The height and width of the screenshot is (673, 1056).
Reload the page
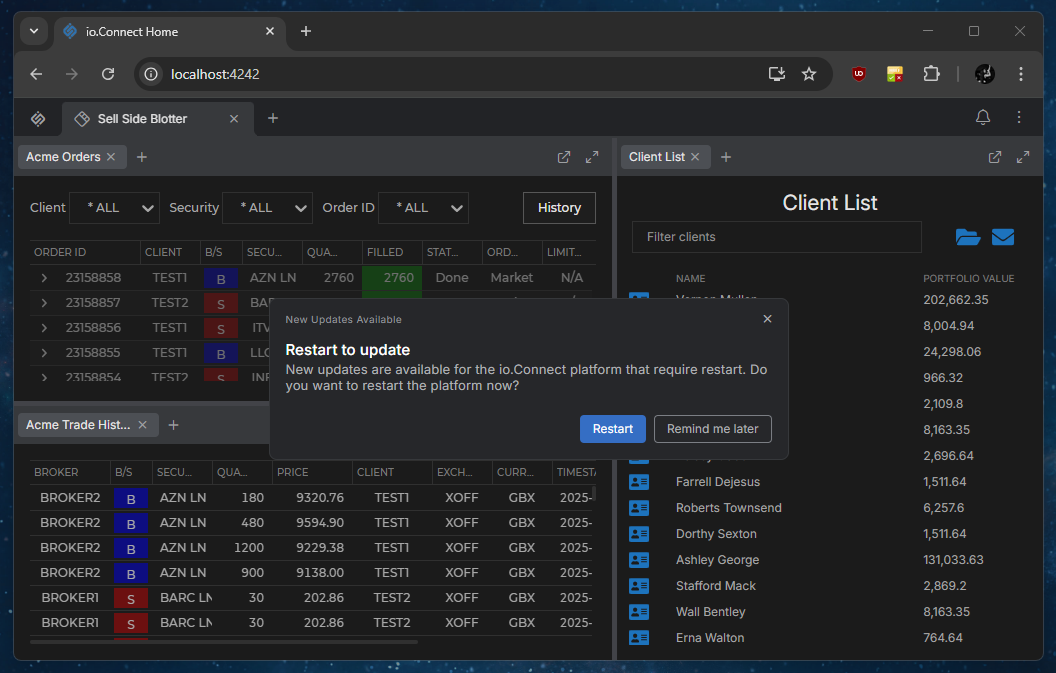point(108,74)
